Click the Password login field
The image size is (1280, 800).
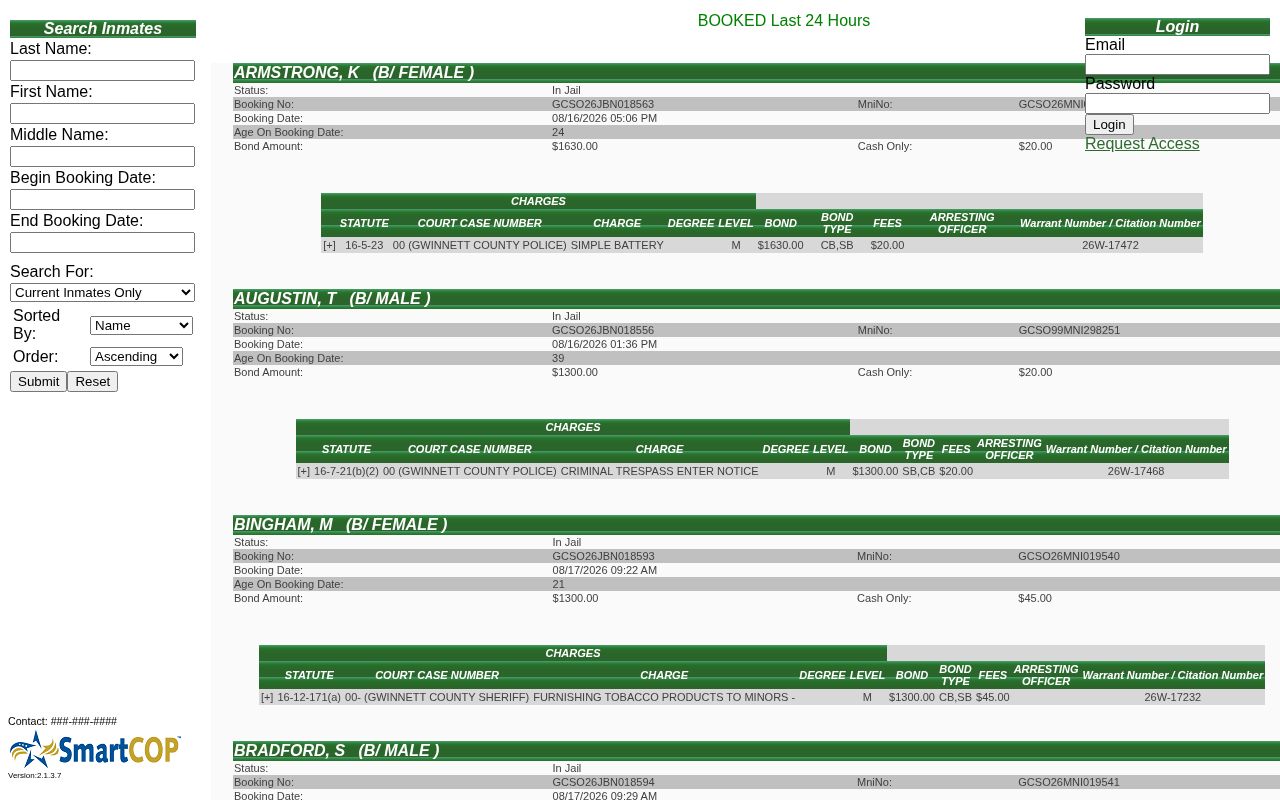(1177, 103)
